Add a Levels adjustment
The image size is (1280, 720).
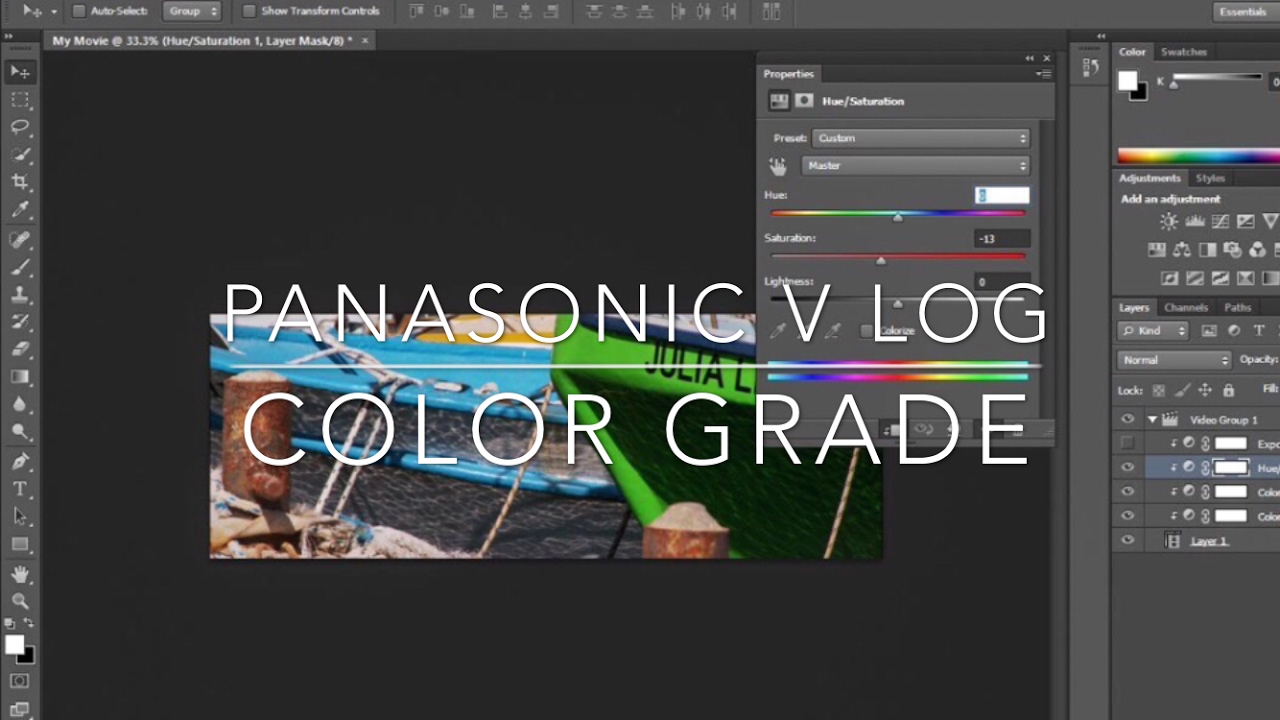[1194, 222]
